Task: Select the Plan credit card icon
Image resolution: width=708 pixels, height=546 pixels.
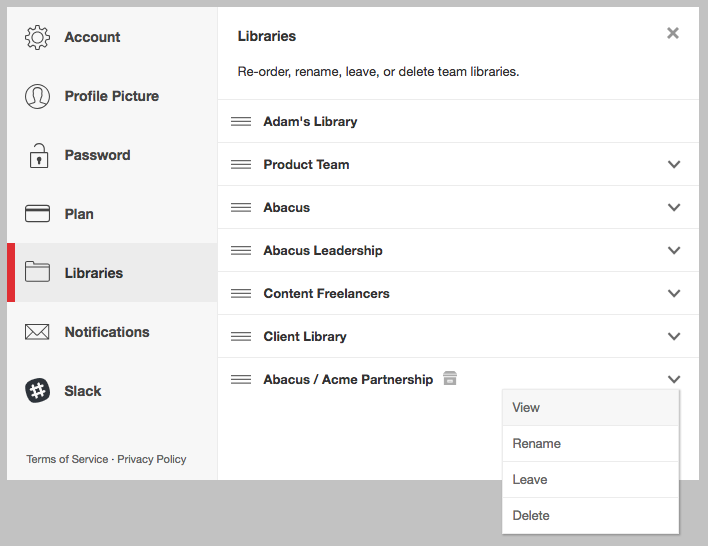Action: coord(37,214)
